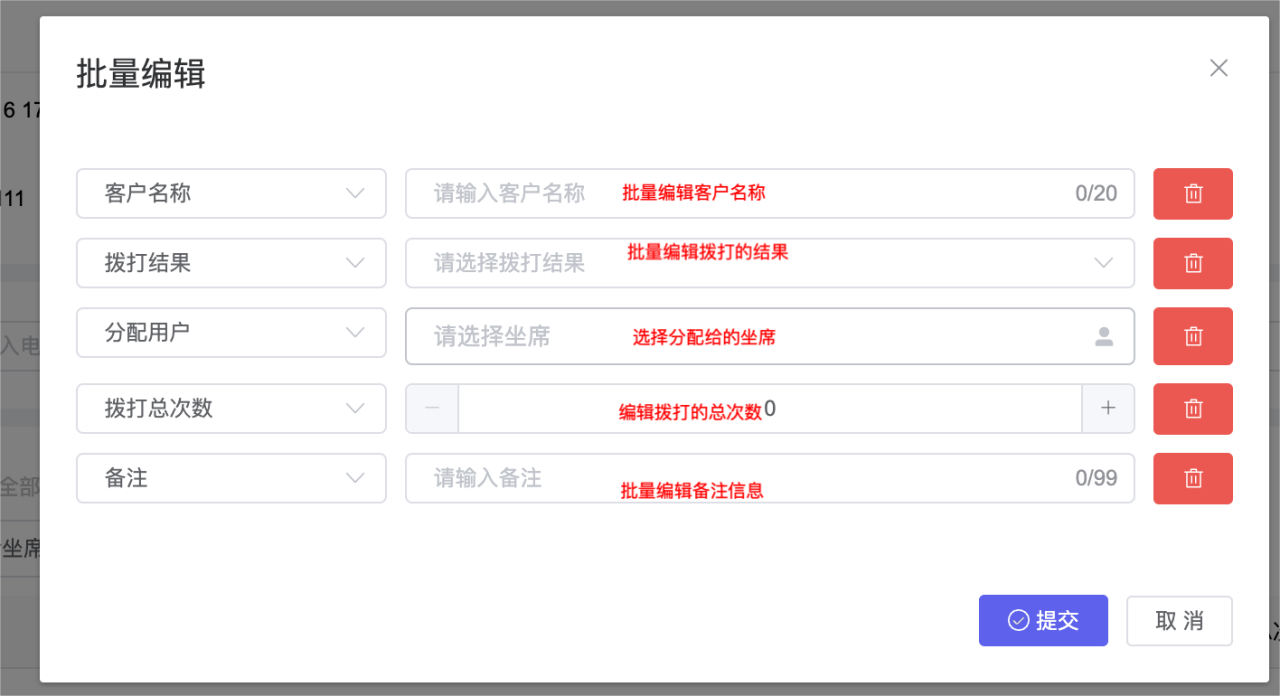Remove the 备注 row using trash icon
The height and width of the screenshot is (696, 1280).
point(1193,478)
